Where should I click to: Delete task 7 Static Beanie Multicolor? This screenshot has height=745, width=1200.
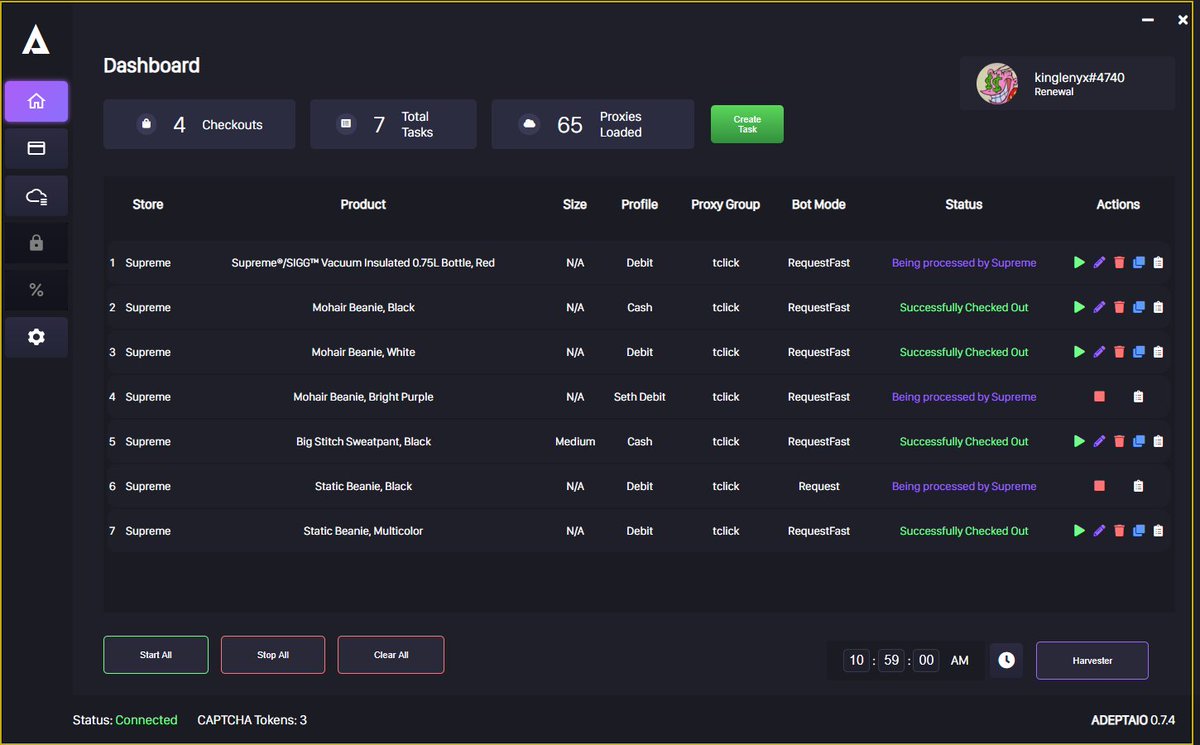pyautogui.click(x=1119, y=531)
